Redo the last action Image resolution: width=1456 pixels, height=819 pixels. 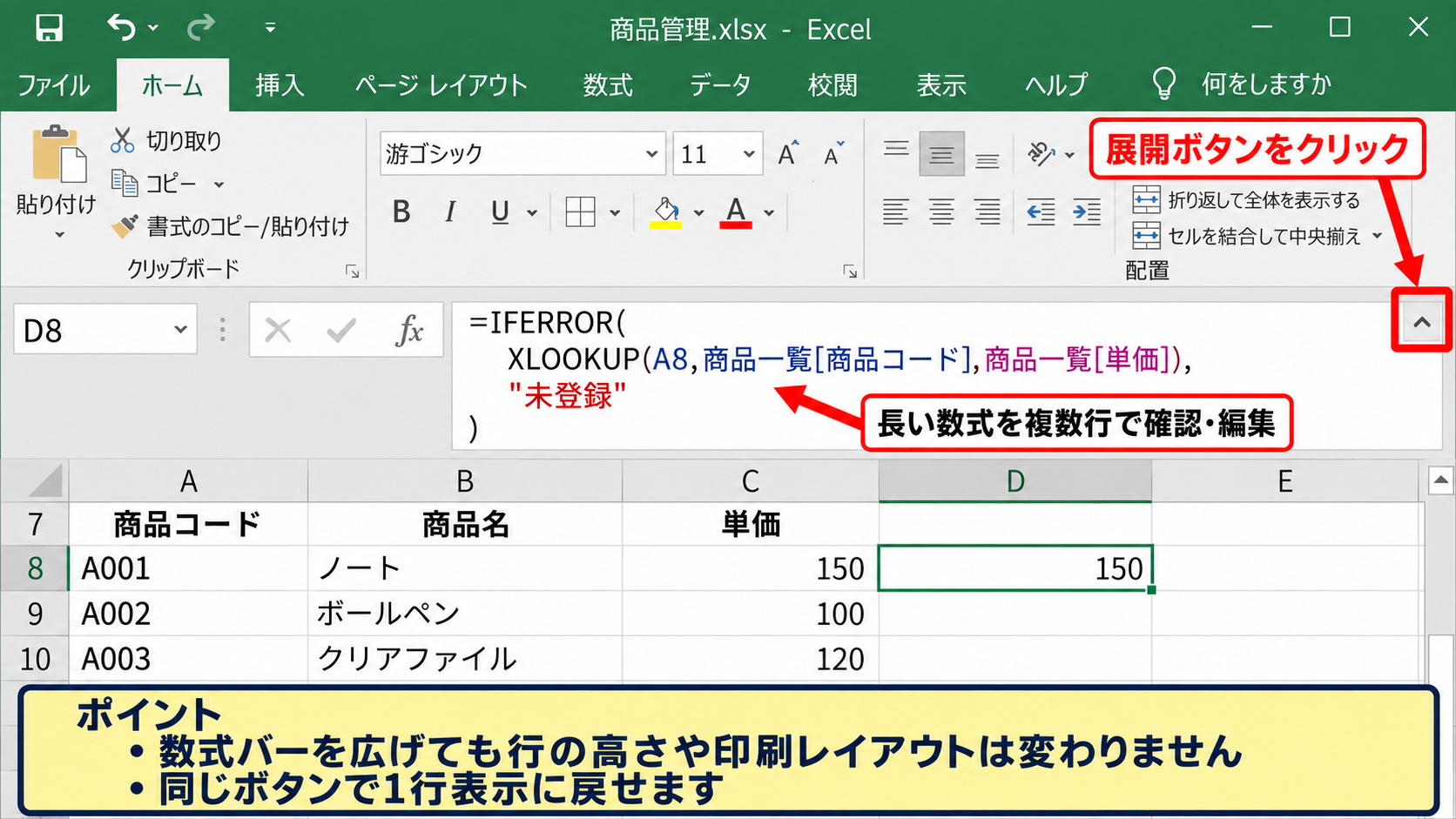click(x=201, y=28)
